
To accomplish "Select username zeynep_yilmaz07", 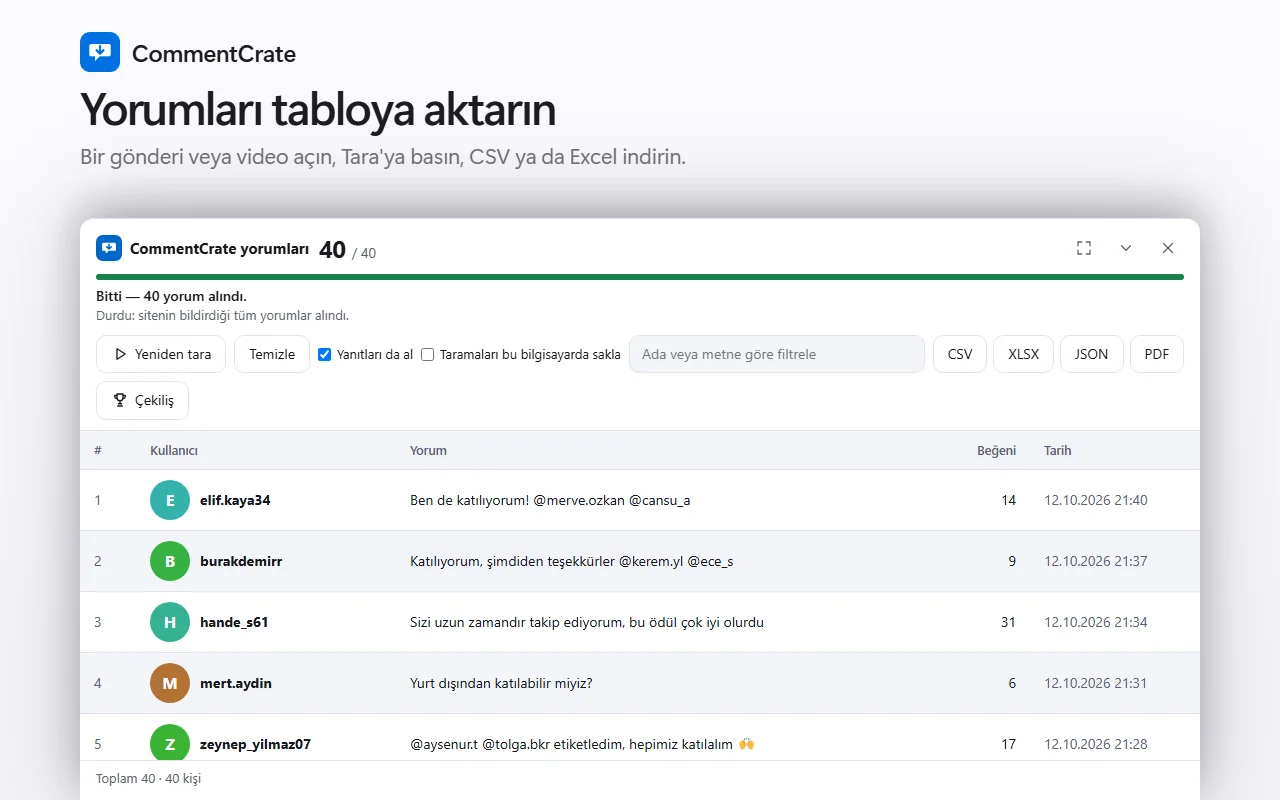I will [x=255, y=744].
